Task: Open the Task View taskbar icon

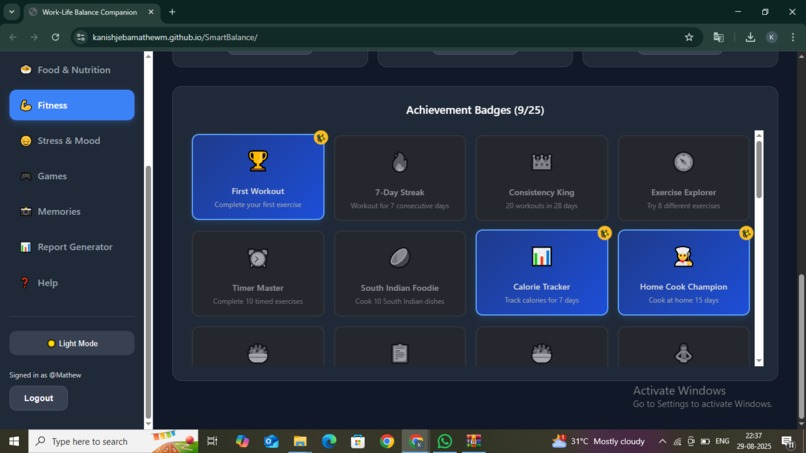Action: [212, 441]
